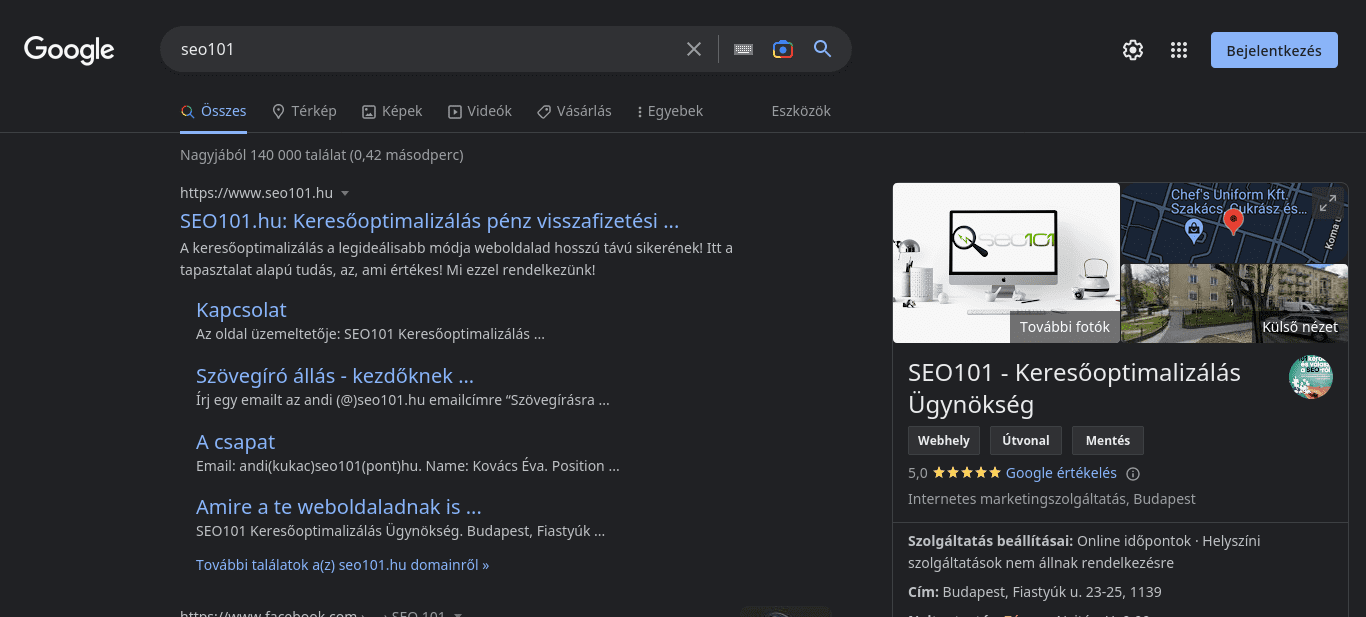Start the search with the magnifier icon

pyautogui.click(x=822, y=48)
